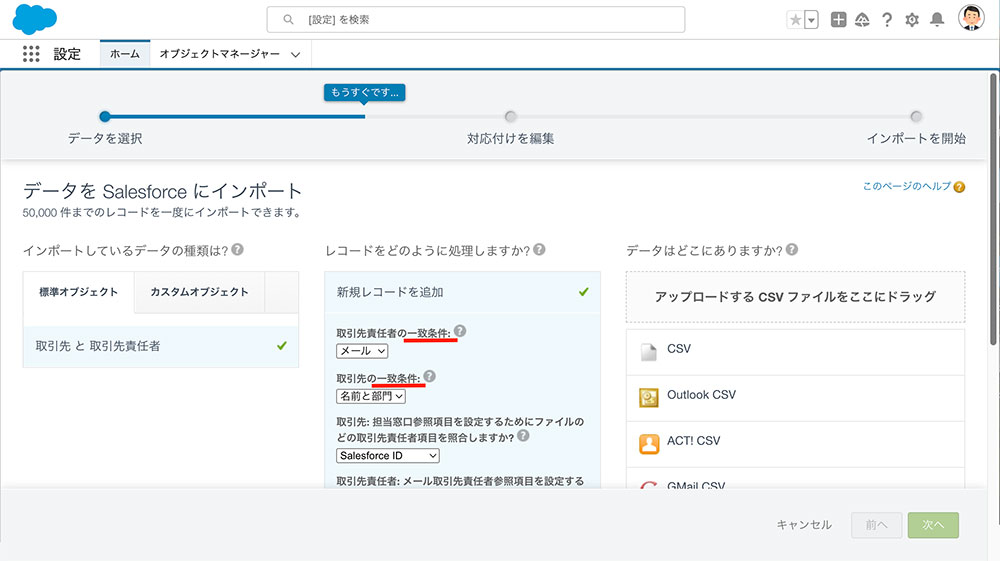
Task: Select the 標準オブジェクト tab
Action: coord(78,292)
